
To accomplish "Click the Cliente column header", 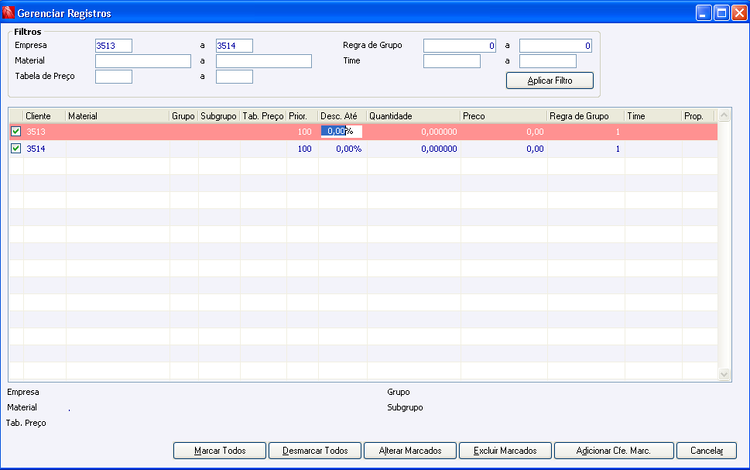I will [x=44, y=116].
